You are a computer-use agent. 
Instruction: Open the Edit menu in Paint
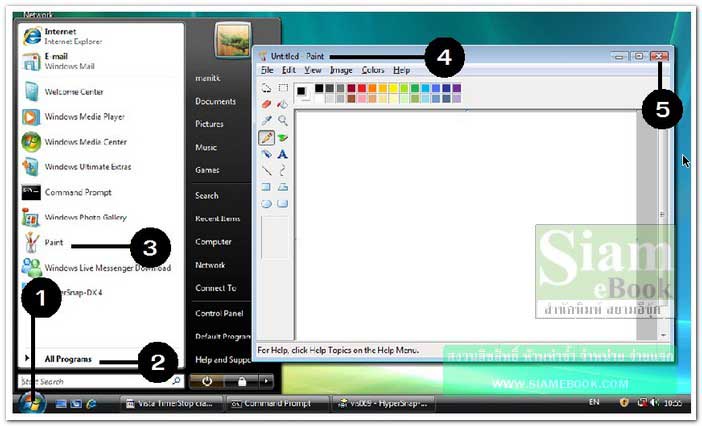[289, 70]
